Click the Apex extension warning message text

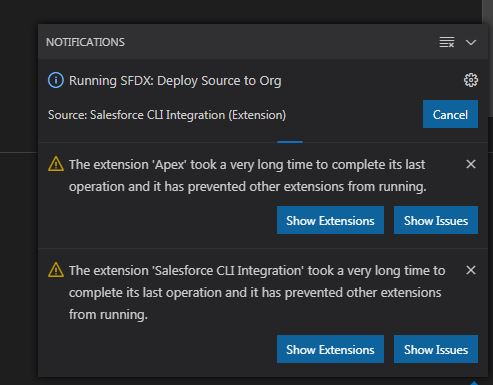(247, 176)
